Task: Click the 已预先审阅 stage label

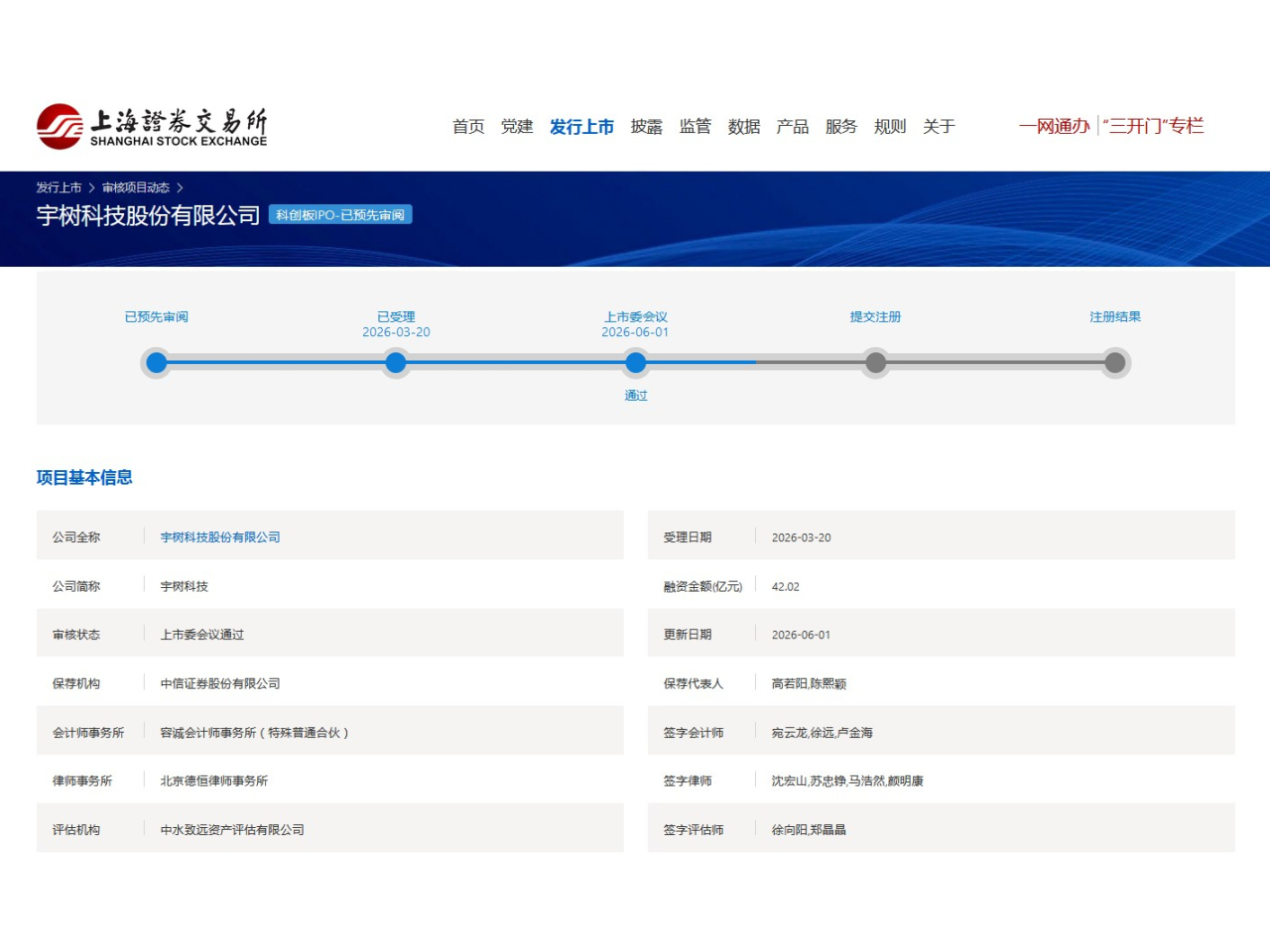Action: coord(157,317)
